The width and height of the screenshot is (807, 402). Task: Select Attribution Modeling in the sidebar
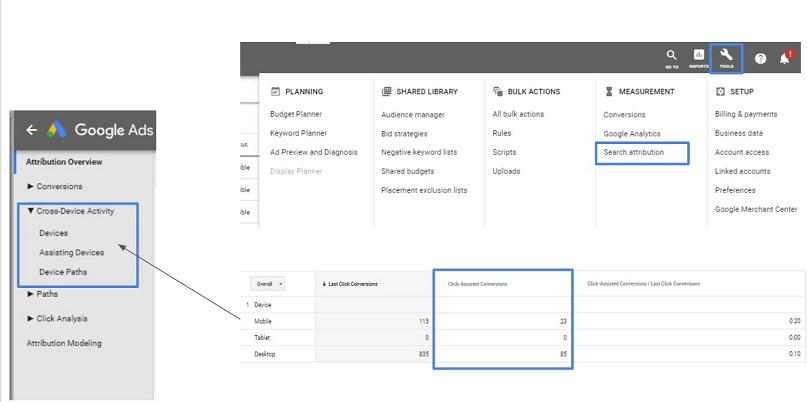64,343
